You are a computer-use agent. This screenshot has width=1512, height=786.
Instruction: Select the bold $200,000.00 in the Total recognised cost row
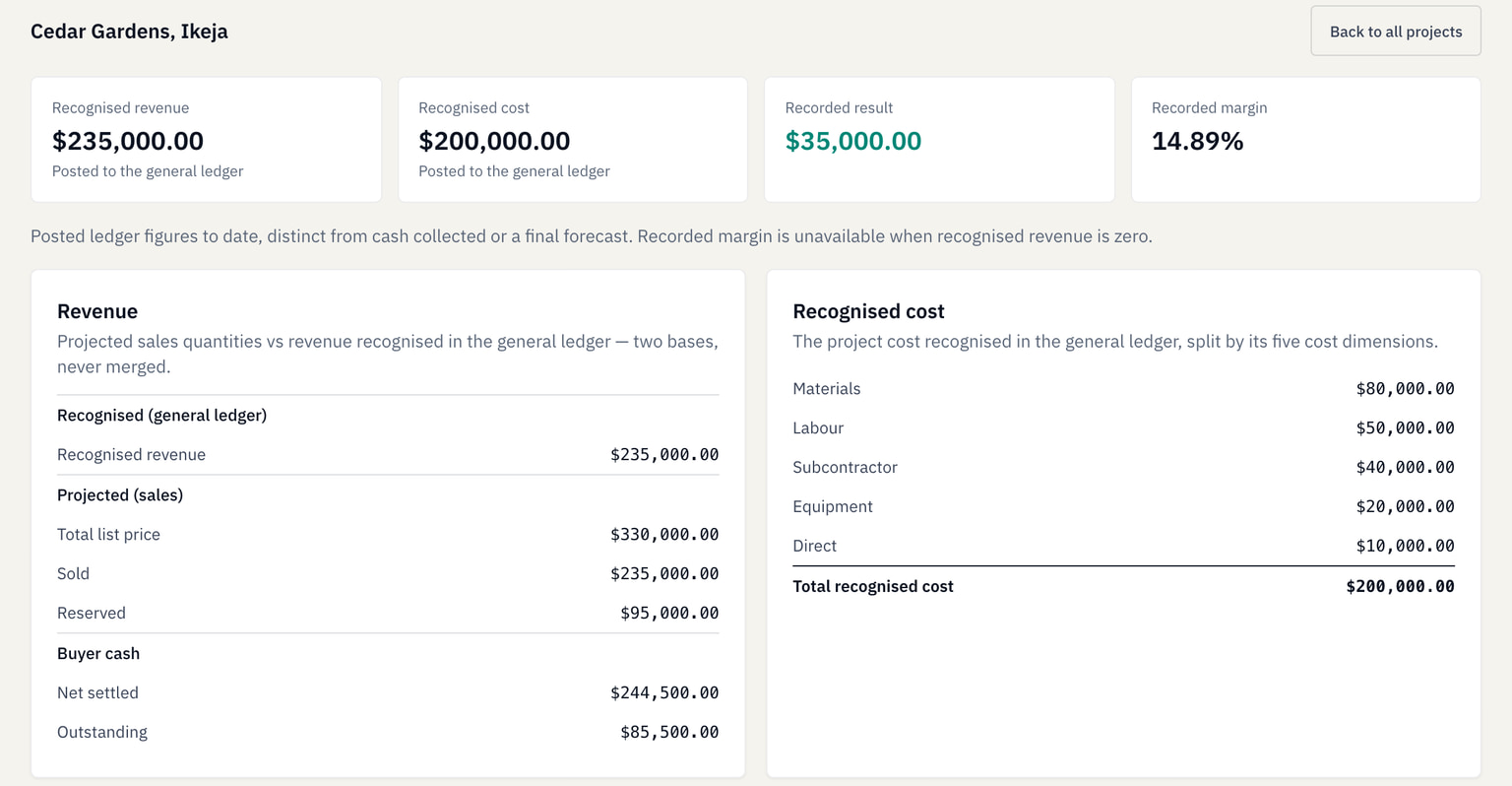click(x=1400, y=586)
